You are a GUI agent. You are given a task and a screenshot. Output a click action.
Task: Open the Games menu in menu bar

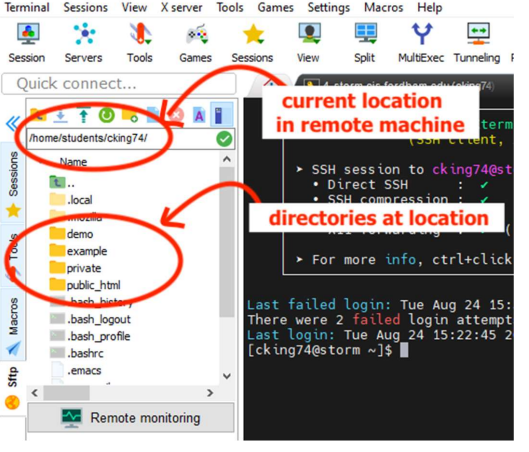[x=276, y=7]
